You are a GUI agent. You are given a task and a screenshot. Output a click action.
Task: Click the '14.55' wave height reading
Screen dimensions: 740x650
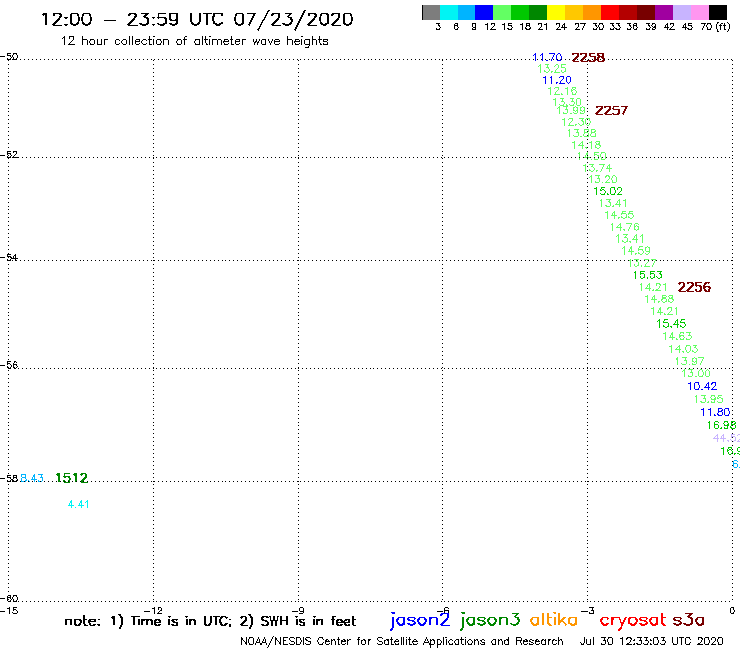(619, 215)
